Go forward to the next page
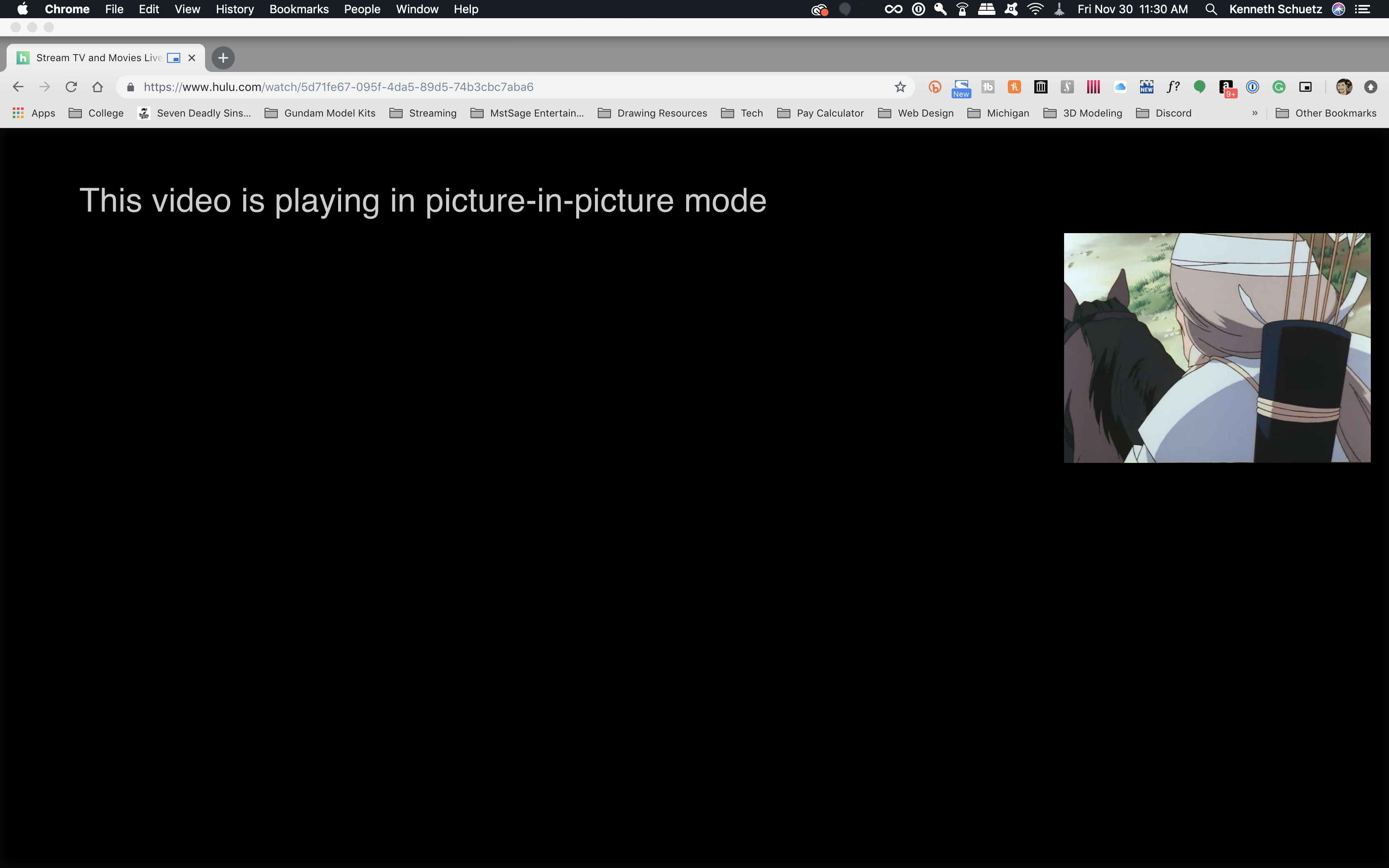The width and height of the screenshot is (1389, 868). pyautogui.click(x=44, y=87)
